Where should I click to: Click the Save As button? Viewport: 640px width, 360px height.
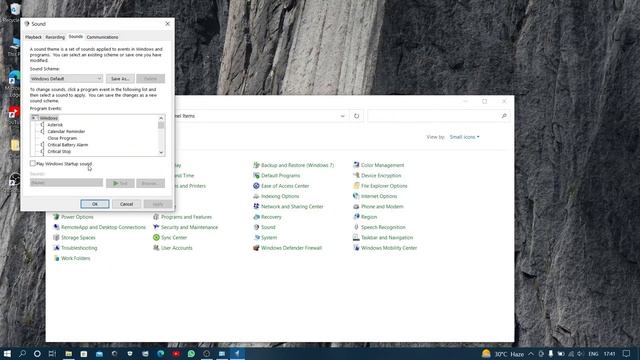(x=120, y=78)
